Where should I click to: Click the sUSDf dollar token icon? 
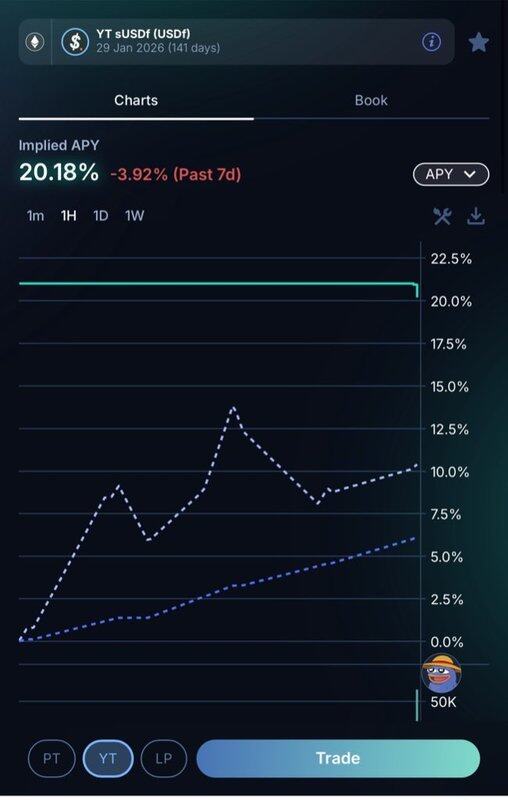pos(75,42)
